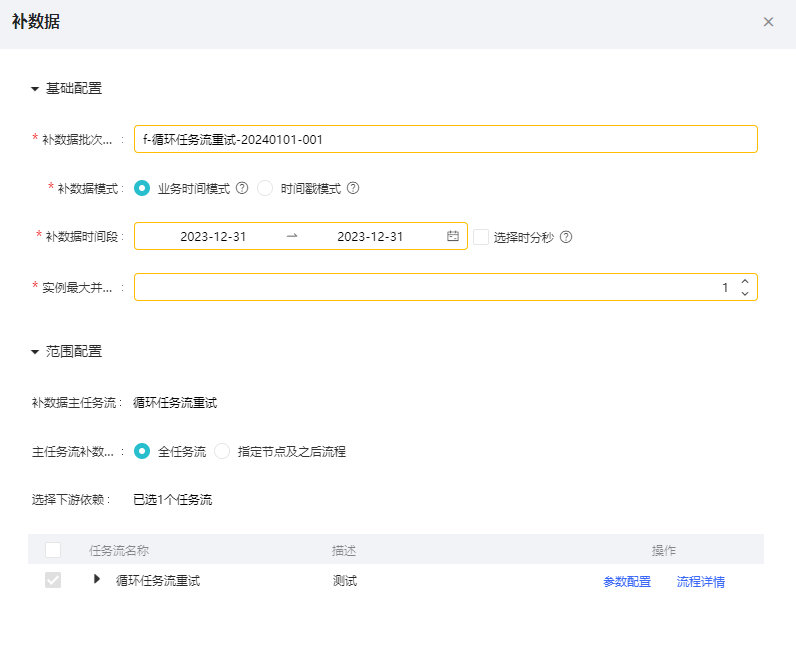Choose the 全任务流 radio option
The image size is (796, 650).
point(142,451)
